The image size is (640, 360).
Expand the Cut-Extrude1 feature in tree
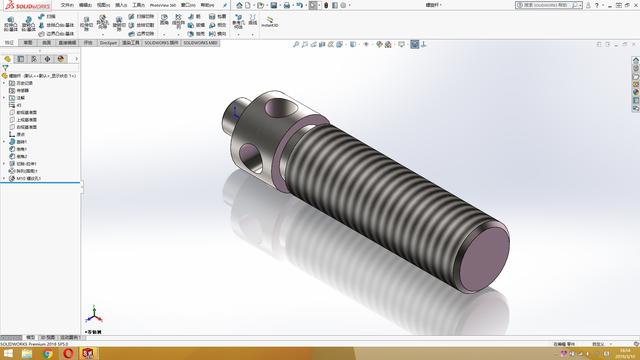[4, 164]
